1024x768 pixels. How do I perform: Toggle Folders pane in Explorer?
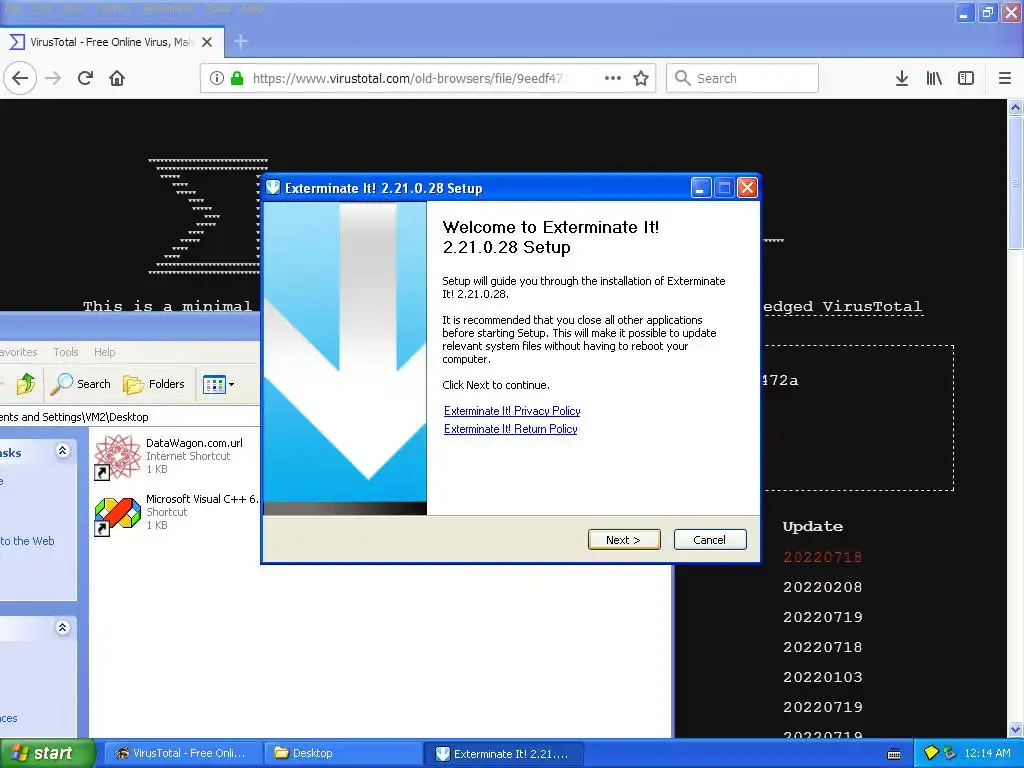pyautogui.click(x=154, y=384)
